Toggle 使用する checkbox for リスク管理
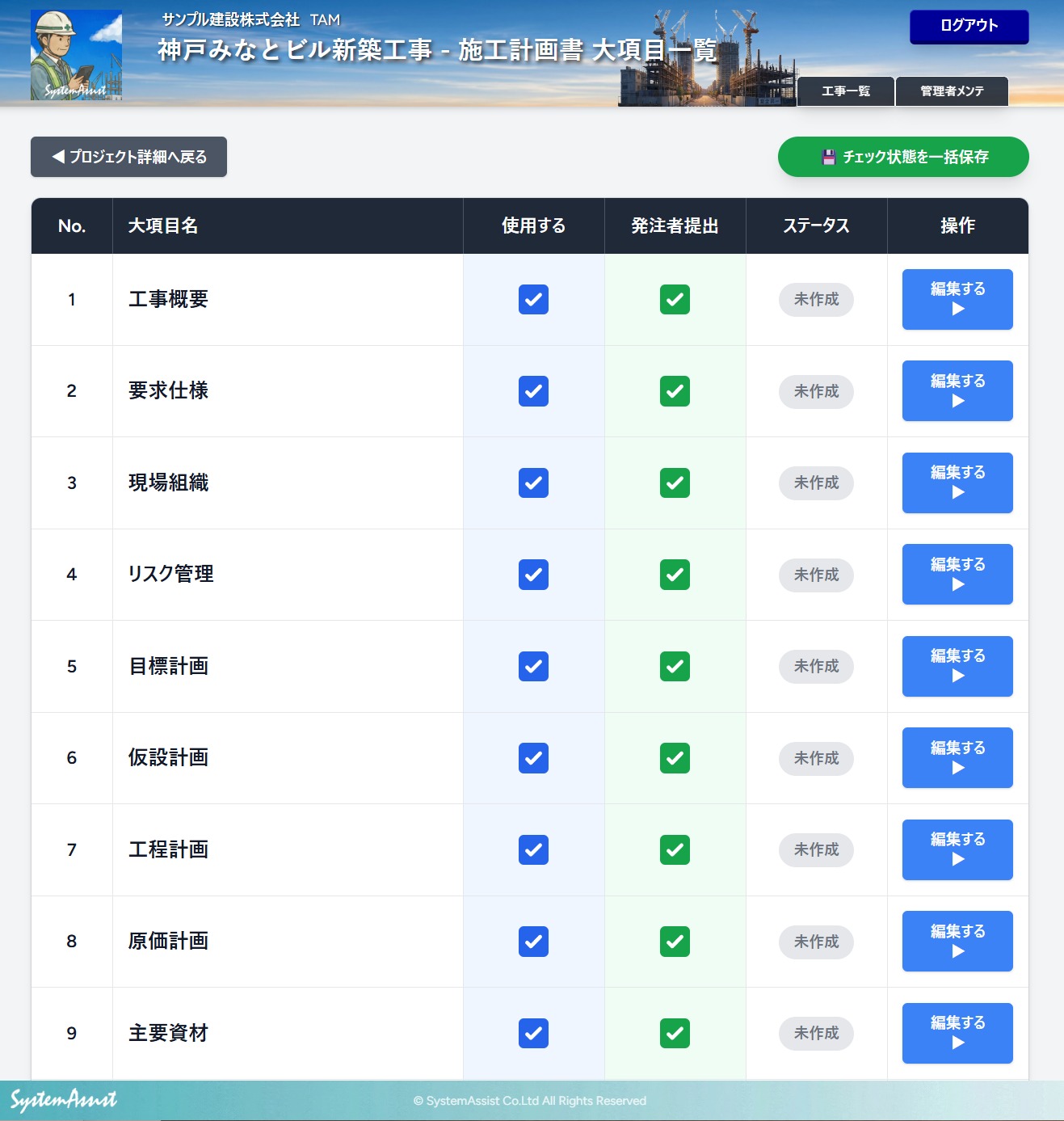 point(533,575)
